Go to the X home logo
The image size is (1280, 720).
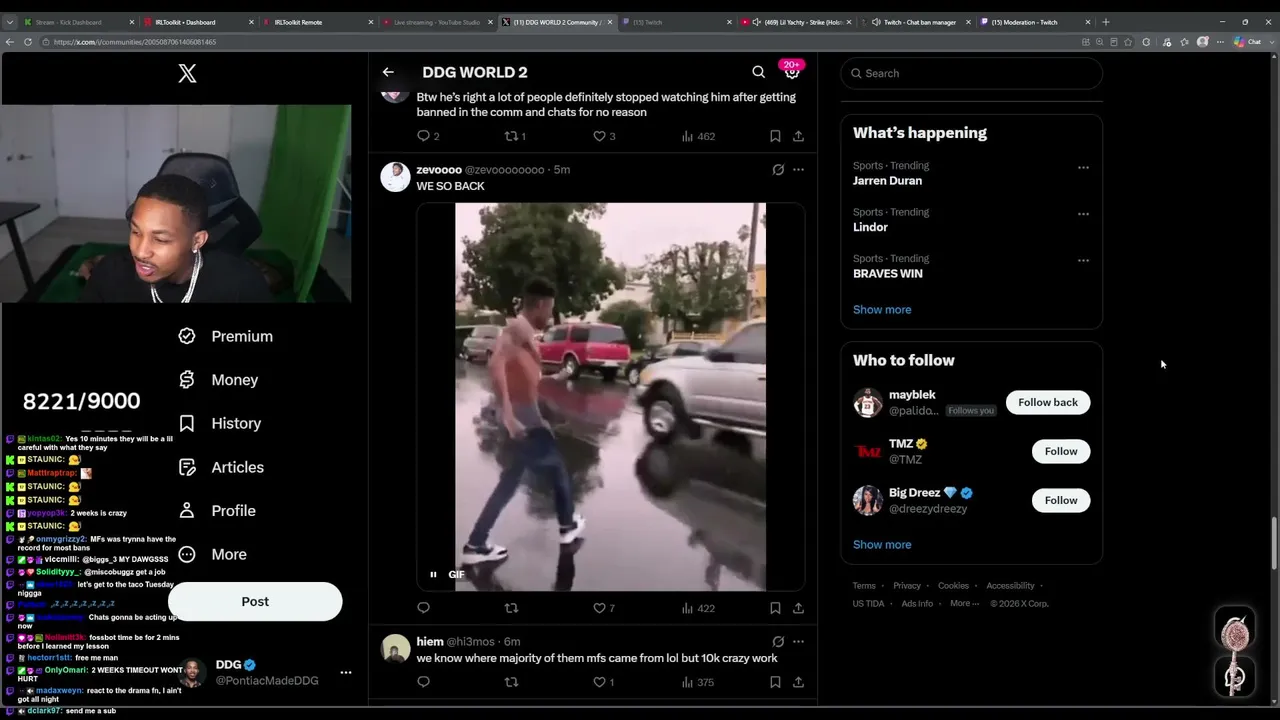coord(187,73)
